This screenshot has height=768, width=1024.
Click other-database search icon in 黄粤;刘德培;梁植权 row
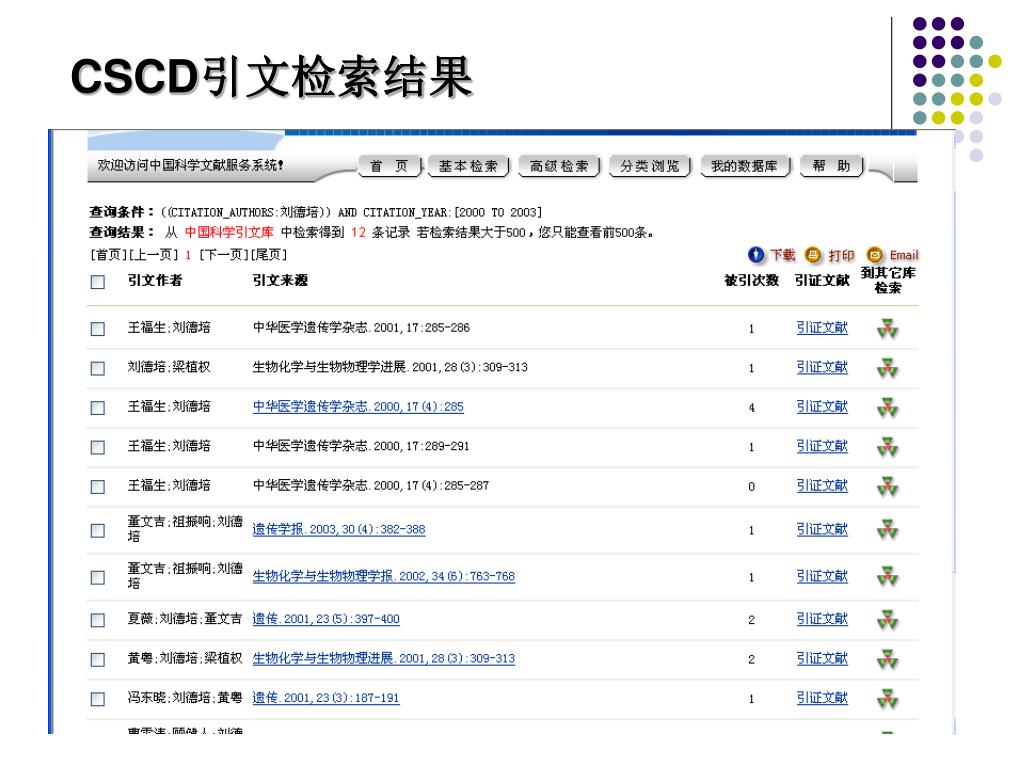(888, 659)
